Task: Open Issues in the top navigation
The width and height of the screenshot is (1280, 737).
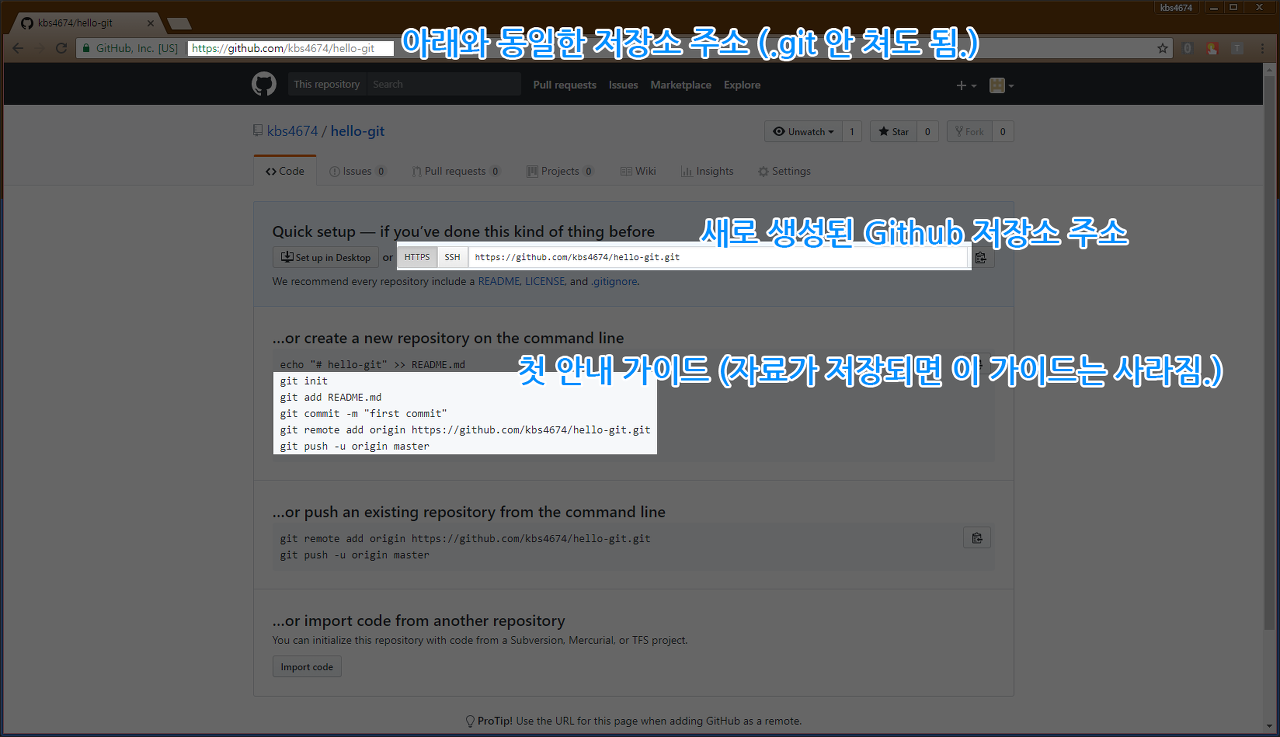Action: (623, 85)
